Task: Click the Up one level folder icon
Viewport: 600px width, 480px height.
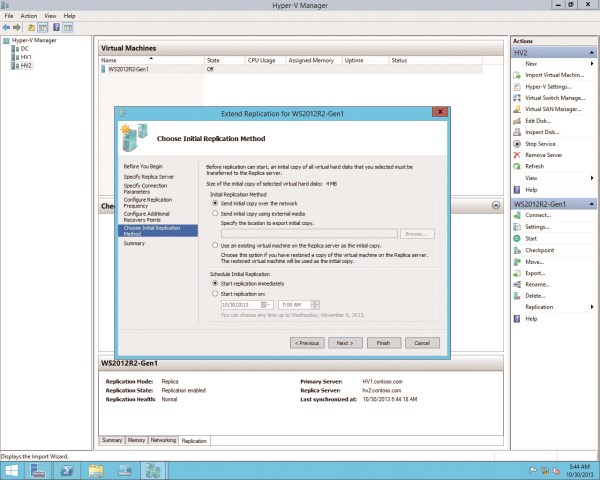Action: point(31,28)
